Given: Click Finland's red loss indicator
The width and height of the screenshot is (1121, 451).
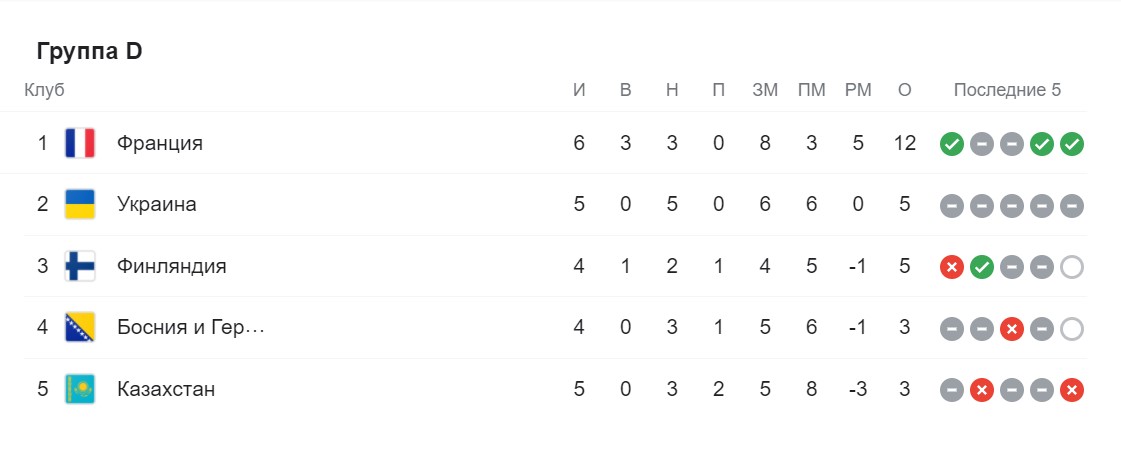Looking at the screenshot, I should tap(952, 268).
